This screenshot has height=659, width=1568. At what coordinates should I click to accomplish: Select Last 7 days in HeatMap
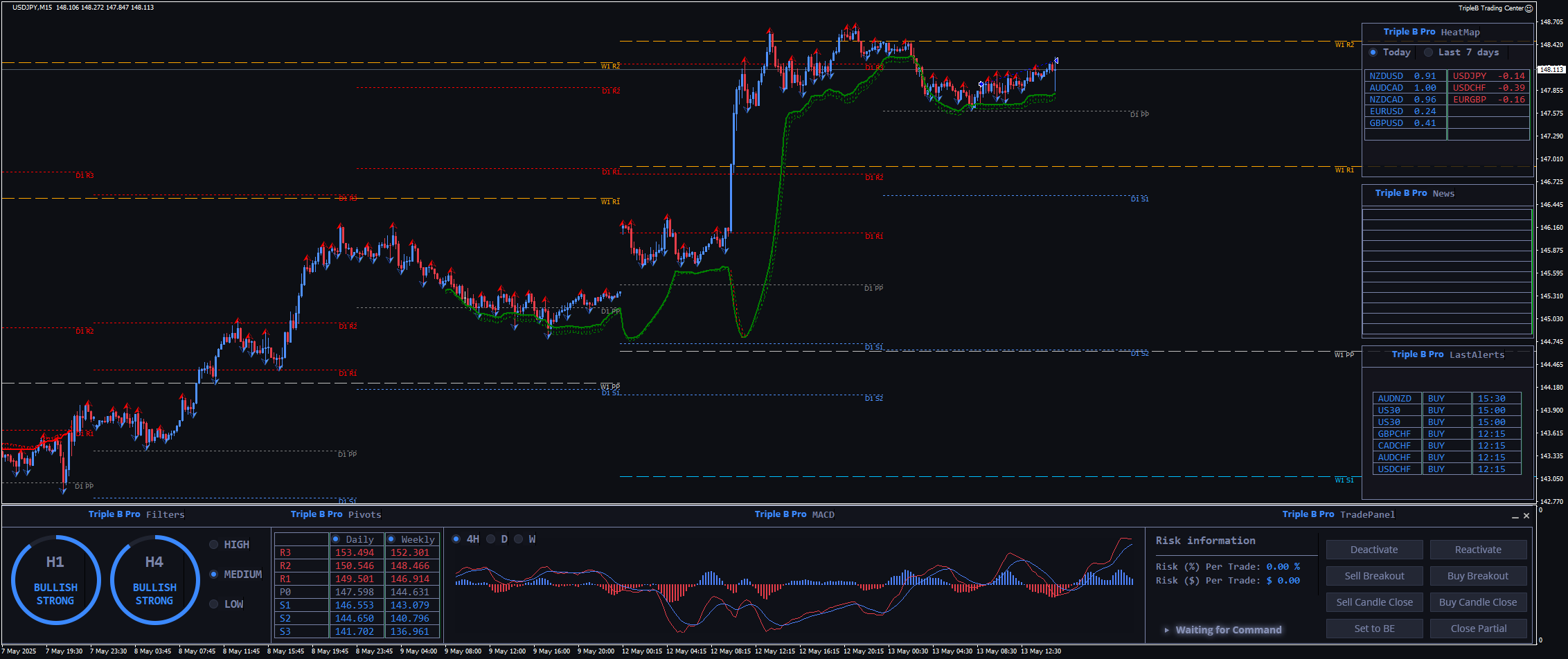pos(1428,53)
